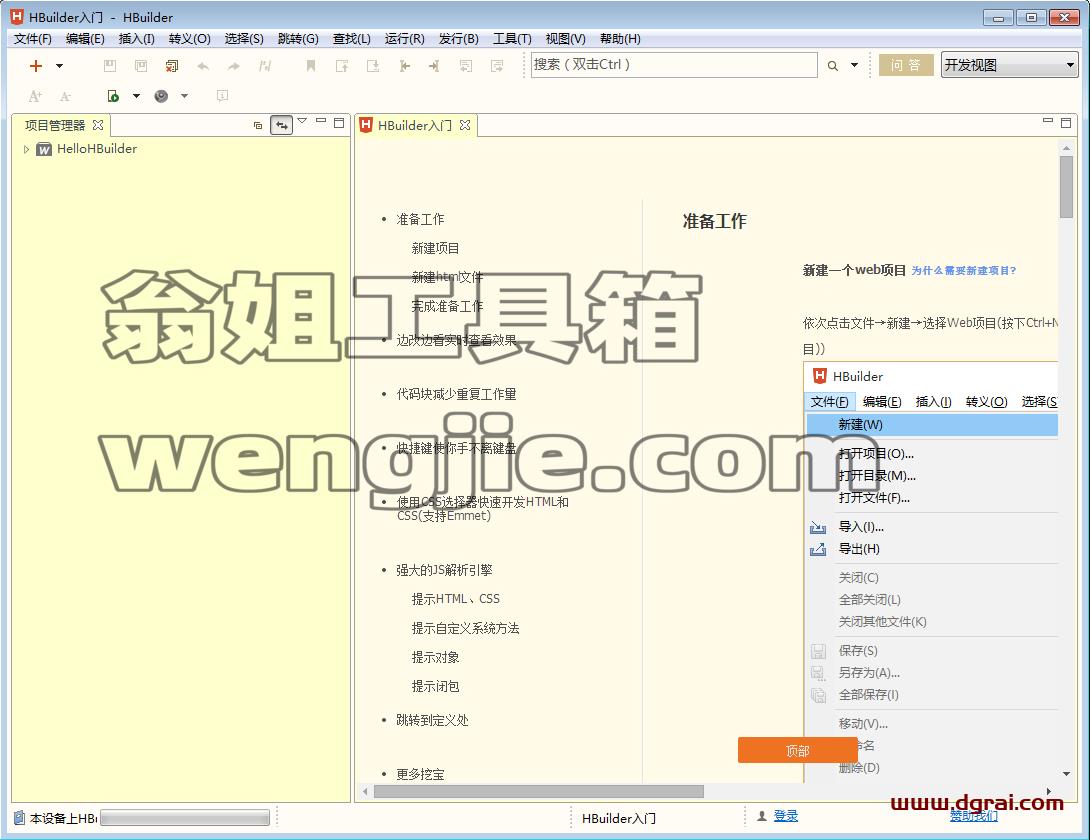Viewport: 1090px width, 840px height.
Task: Maximize the project manager panel
Action: pos(339,123)
